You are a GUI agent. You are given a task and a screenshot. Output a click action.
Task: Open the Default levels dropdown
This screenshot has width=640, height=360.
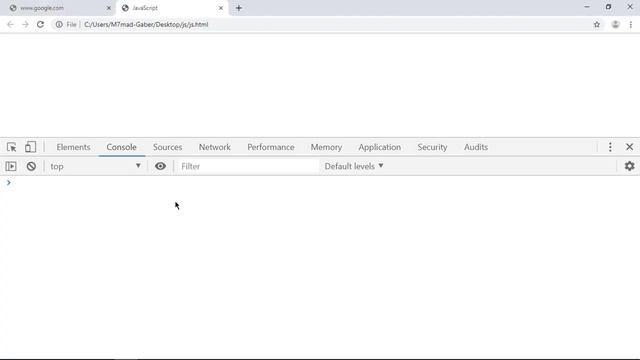[354, 166]
